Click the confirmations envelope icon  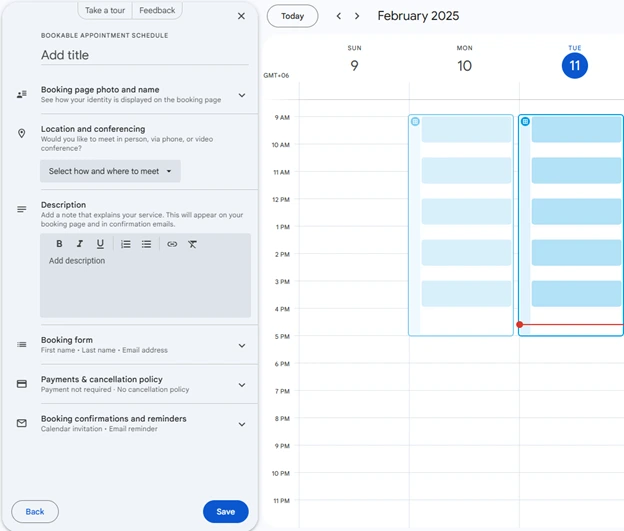22,423
